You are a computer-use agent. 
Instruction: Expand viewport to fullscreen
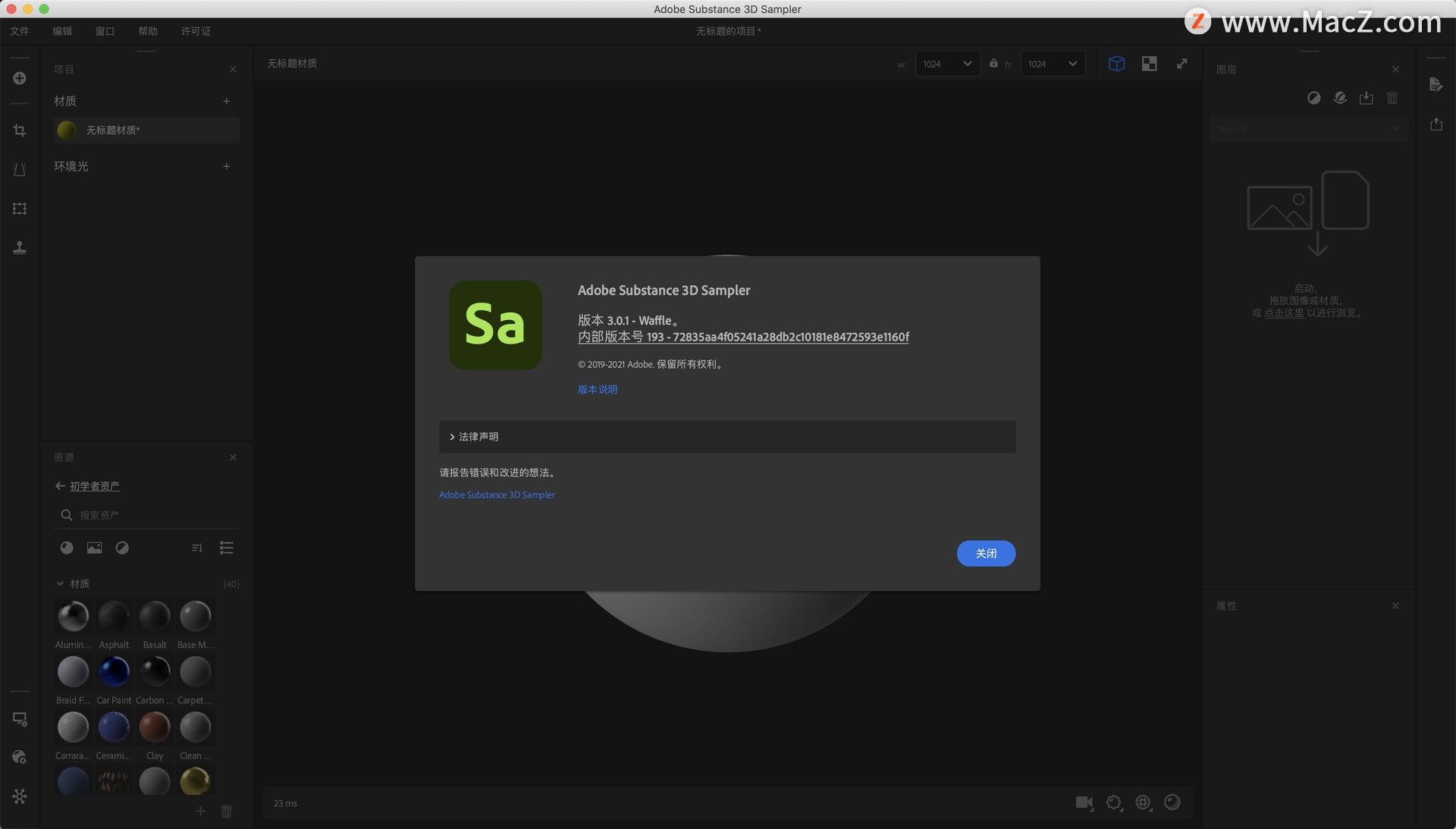coord(1181,64)
